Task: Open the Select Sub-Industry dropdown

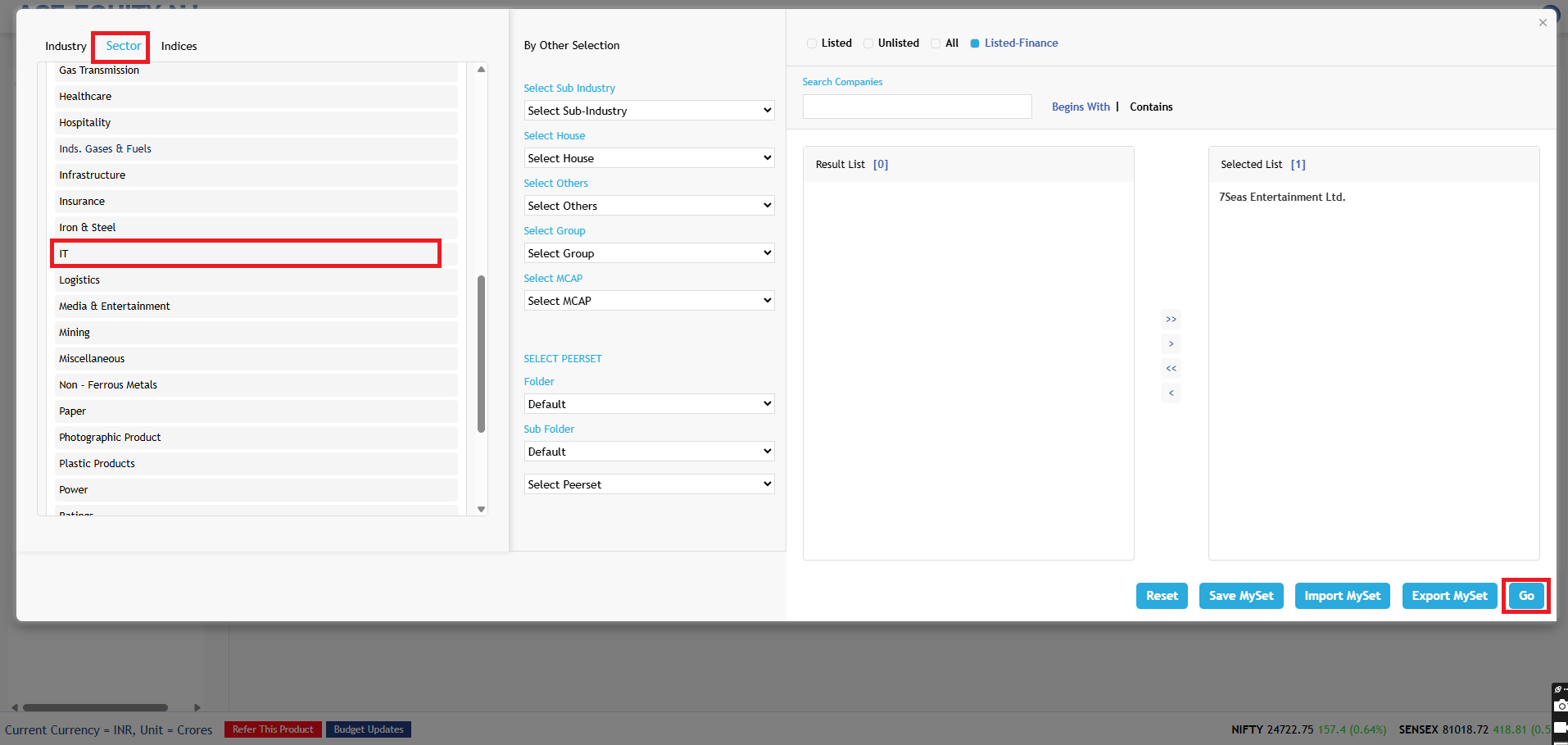Action: [649, 111]
